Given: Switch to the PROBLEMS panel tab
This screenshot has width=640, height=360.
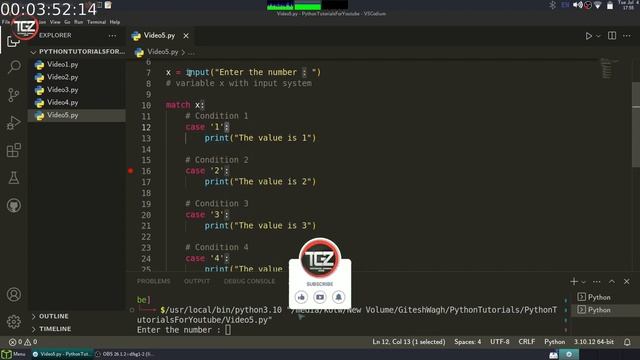Looking at the screenshot, I should [153, 281].
